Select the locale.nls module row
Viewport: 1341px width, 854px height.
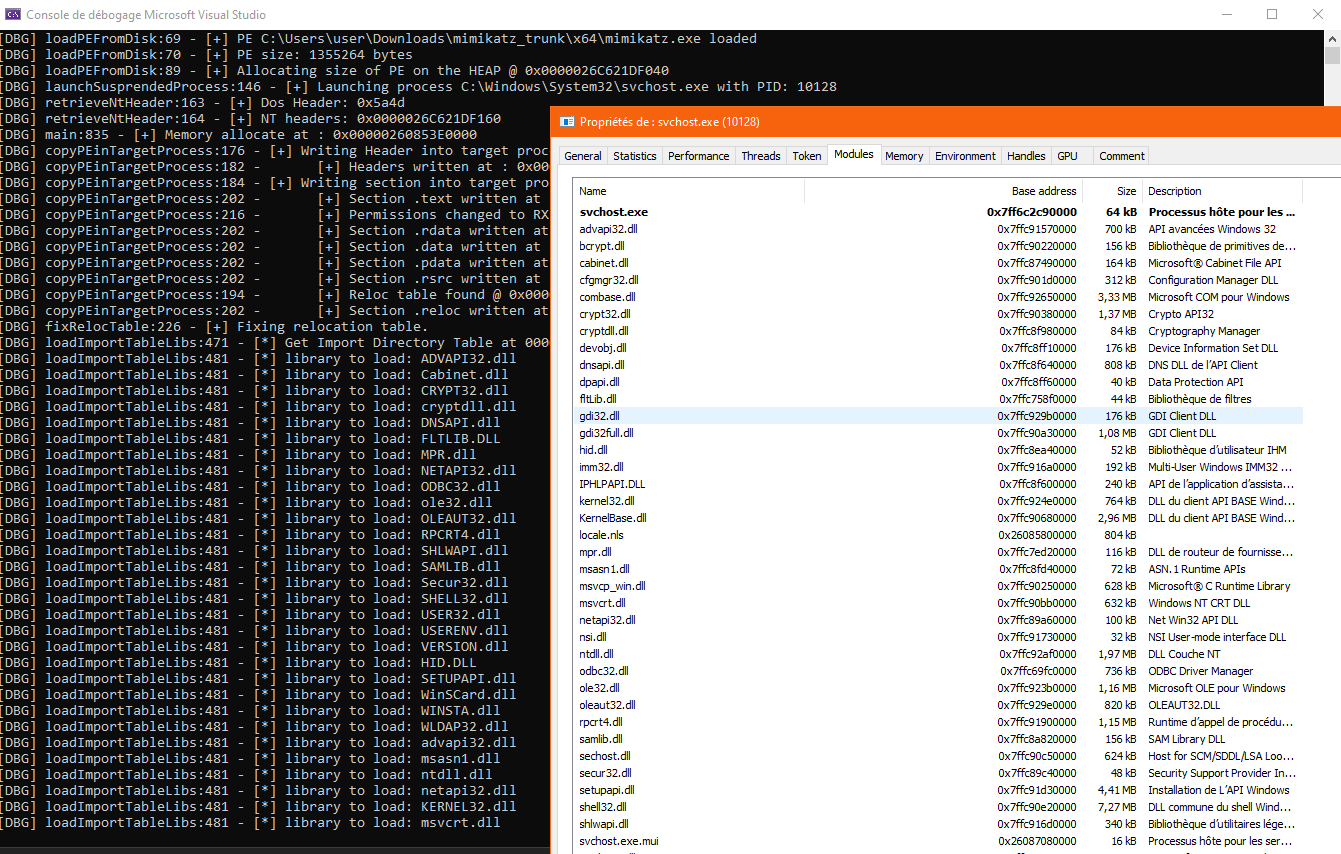[x=938, y=535]
